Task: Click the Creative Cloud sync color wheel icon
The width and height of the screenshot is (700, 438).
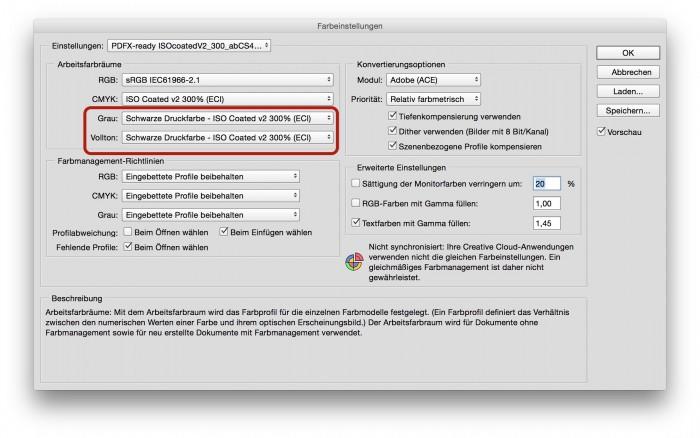Action: click(354, 262)
